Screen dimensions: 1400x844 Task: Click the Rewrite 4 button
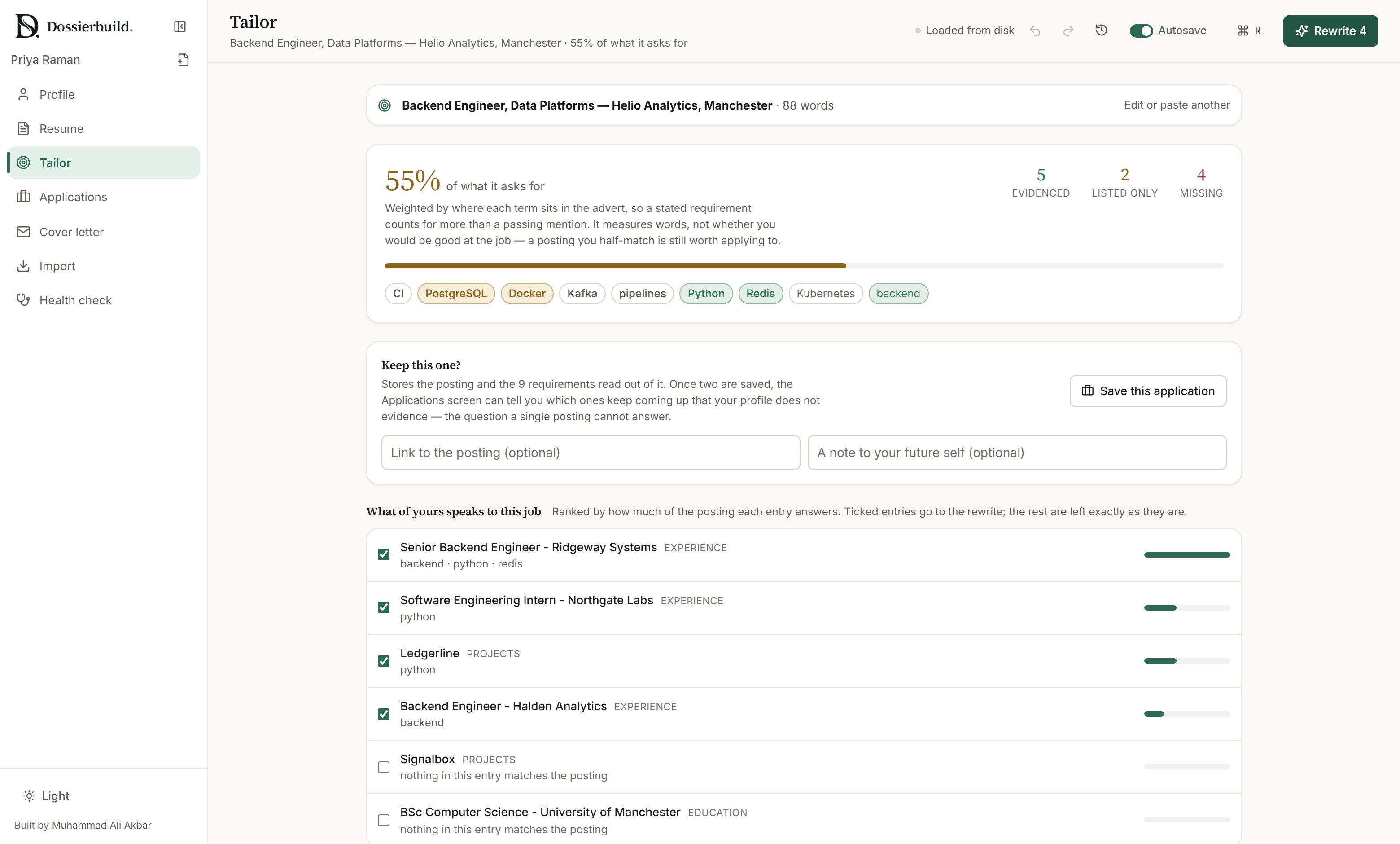point(1330,31)
